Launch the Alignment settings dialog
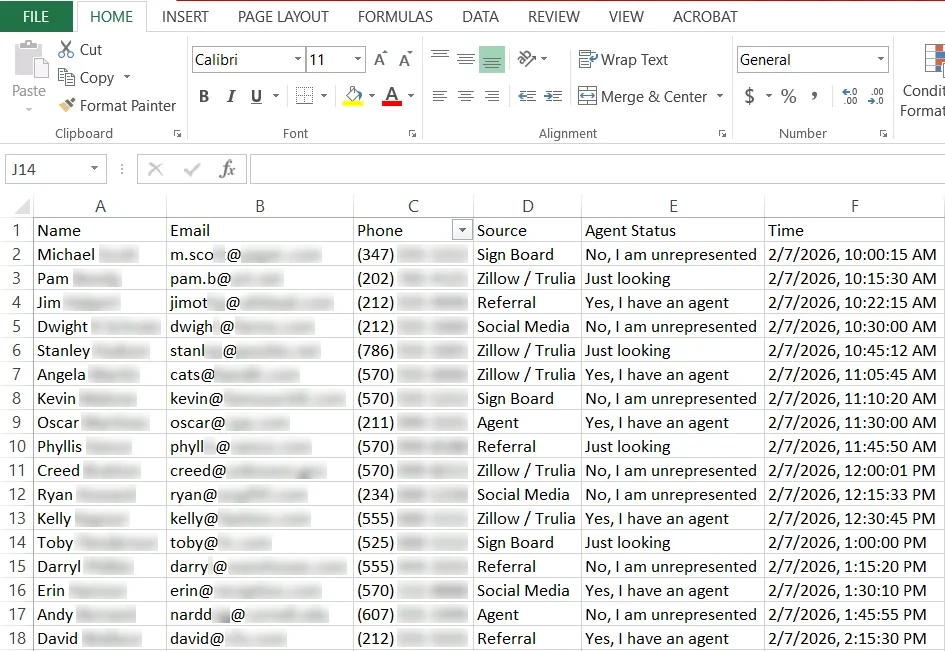The height and width of the screenshot is (651, 945). pyautogui.click(x=722, y=134)
